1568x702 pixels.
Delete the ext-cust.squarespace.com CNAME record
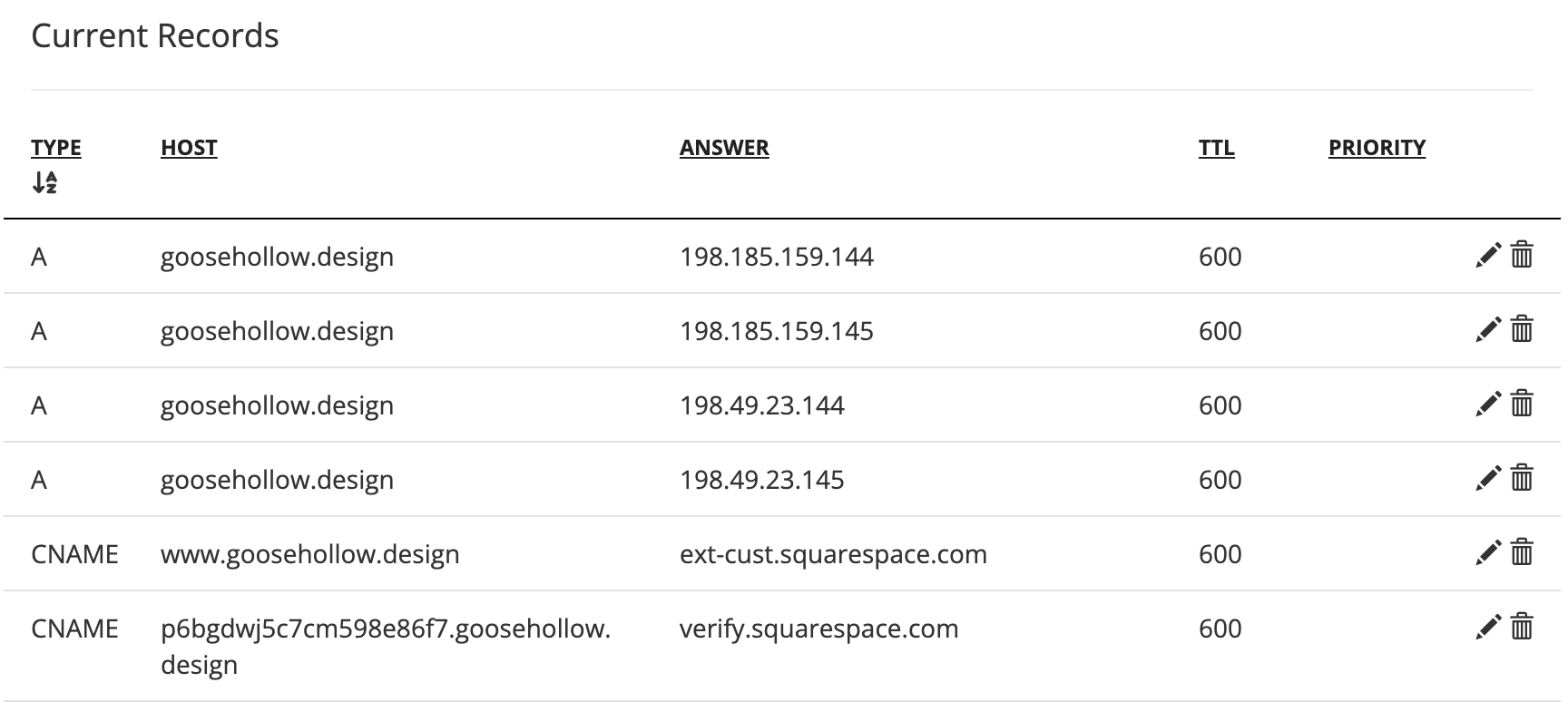coord(1522,553)
